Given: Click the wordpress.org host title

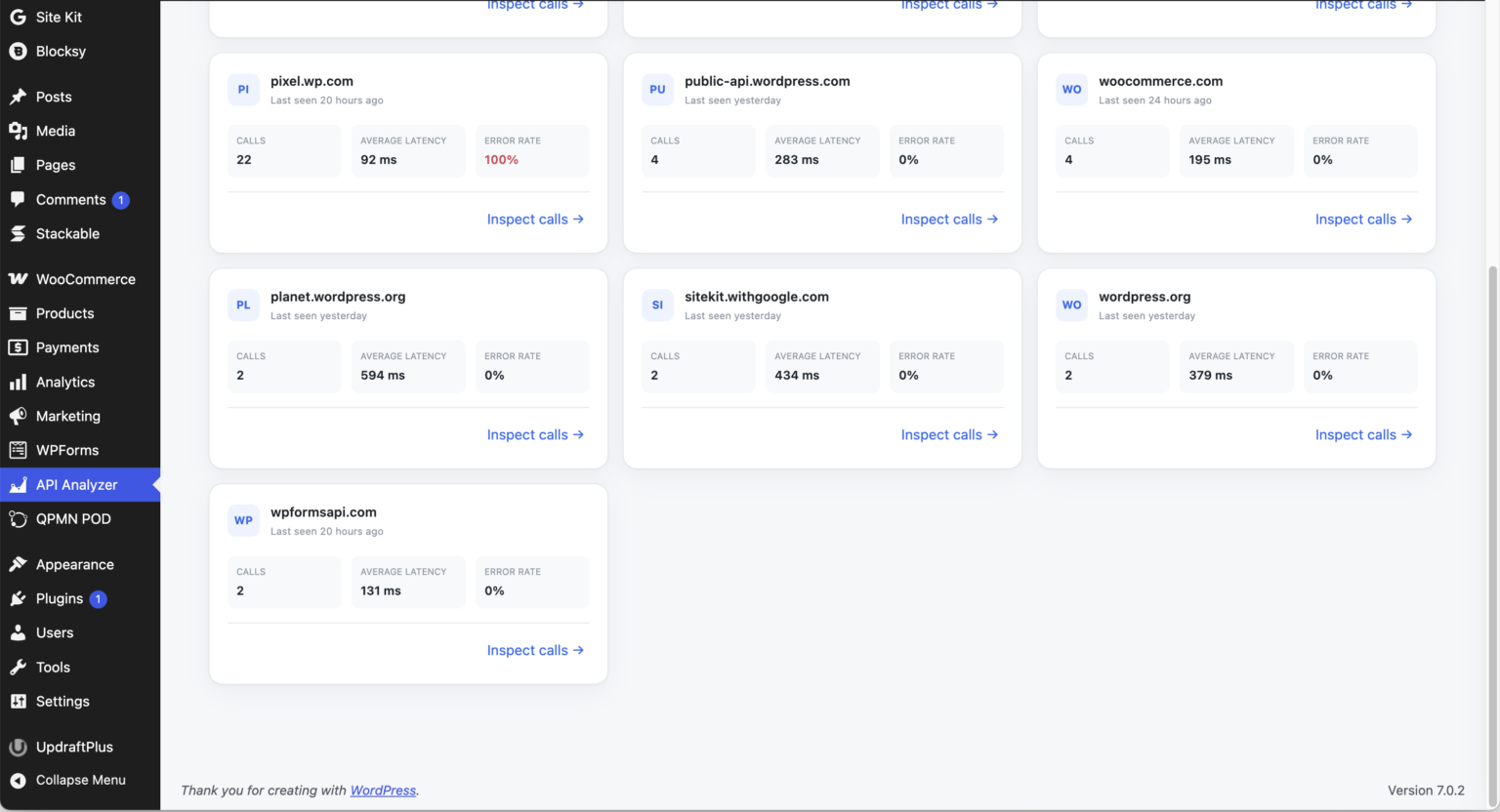Looking at the screenshot, I should pos(1145,297).
